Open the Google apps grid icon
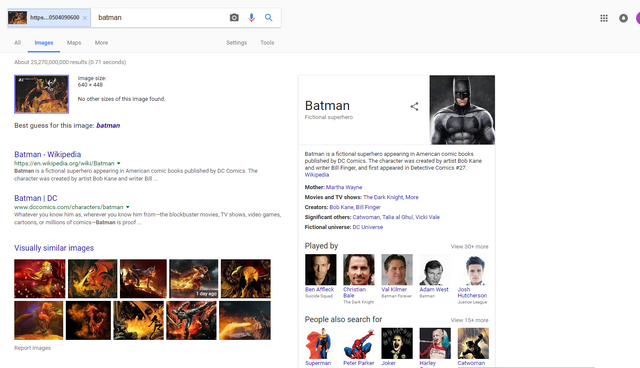 point(604,18)
